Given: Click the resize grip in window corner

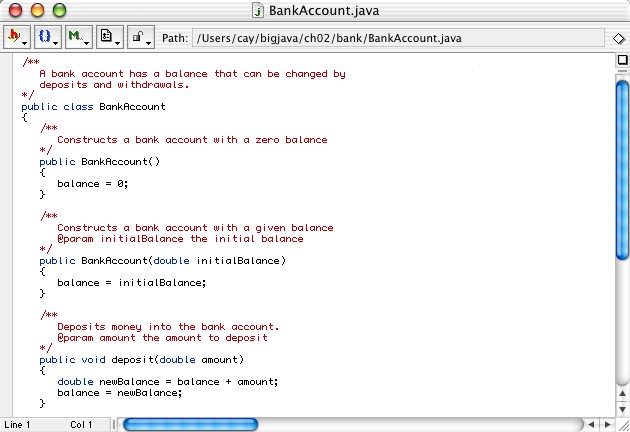Looking at the screenshot, I should pos(621,424).
